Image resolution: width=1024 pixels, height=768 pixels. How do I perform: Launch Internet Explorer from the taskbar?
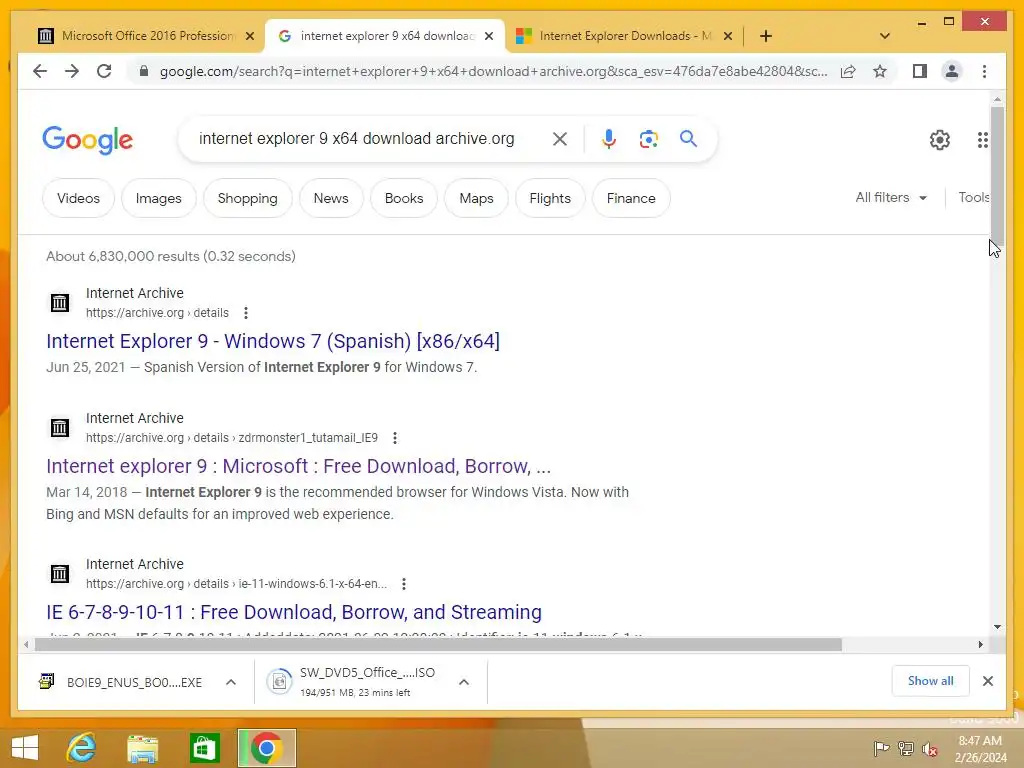click(x=82, y=748)
